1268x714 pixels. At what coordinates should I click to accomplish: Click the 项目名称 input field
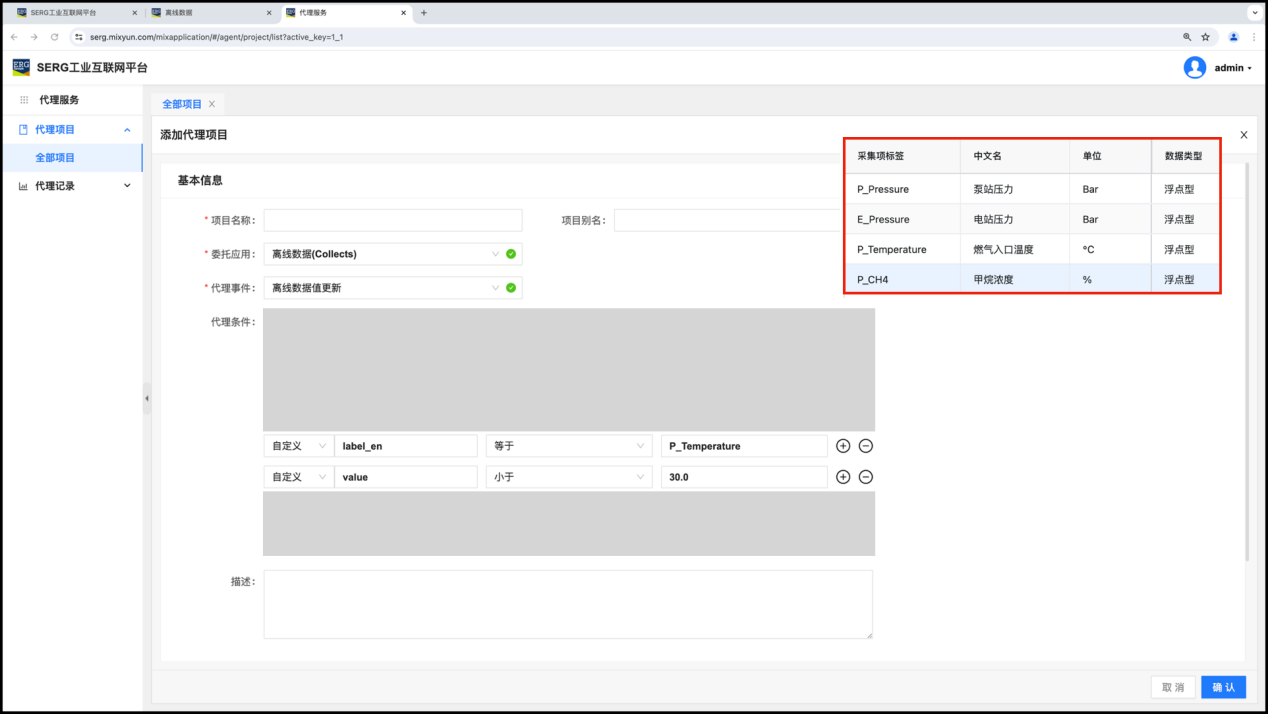[392, 220]
